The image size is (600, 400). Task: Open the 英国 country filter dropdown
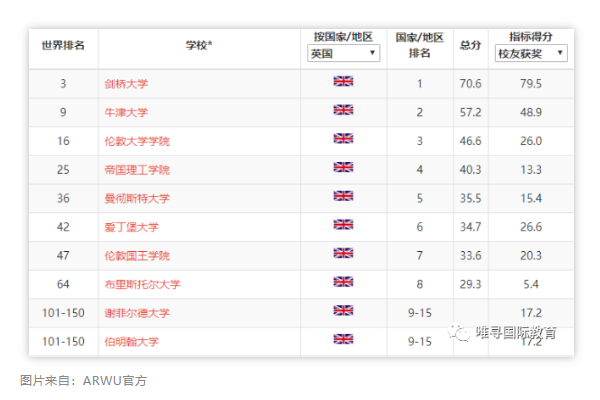pos(343,53)
